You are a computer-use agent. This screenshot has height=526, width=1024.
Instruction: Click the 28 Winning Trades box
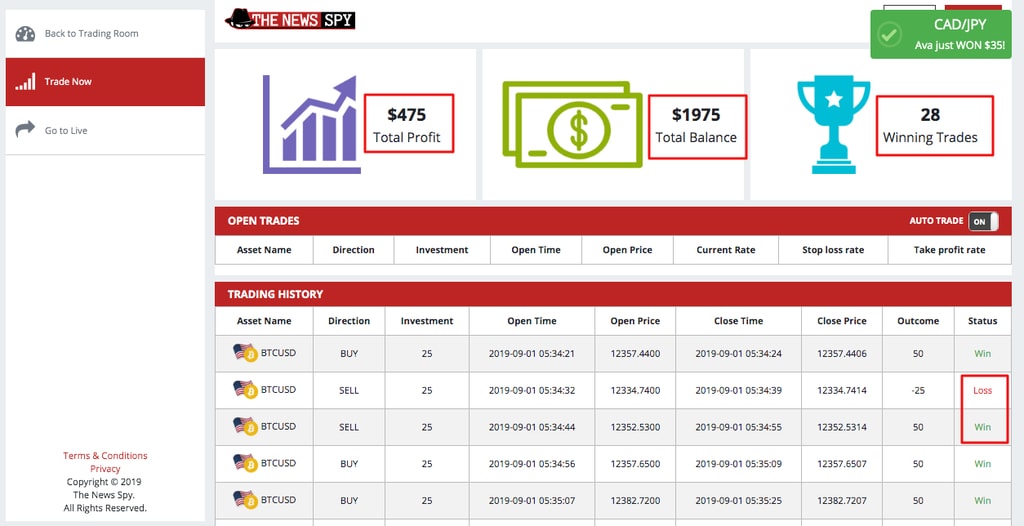point(930,124)
